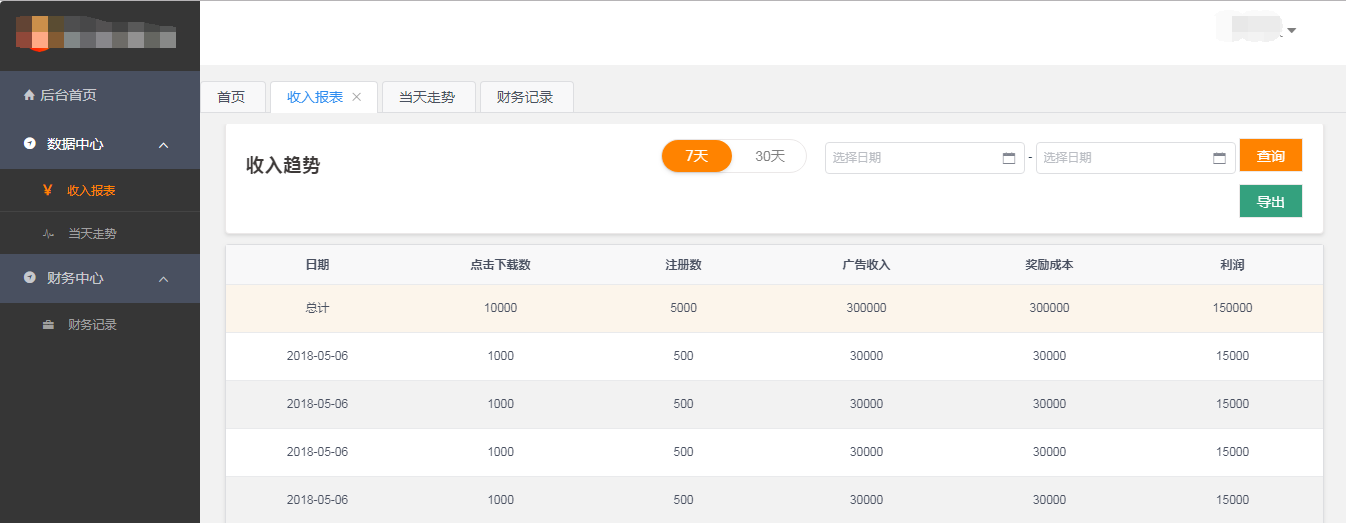Collapse the 财务中心 menu chevron
This screenshot has width=1346, height=523.
164,279
